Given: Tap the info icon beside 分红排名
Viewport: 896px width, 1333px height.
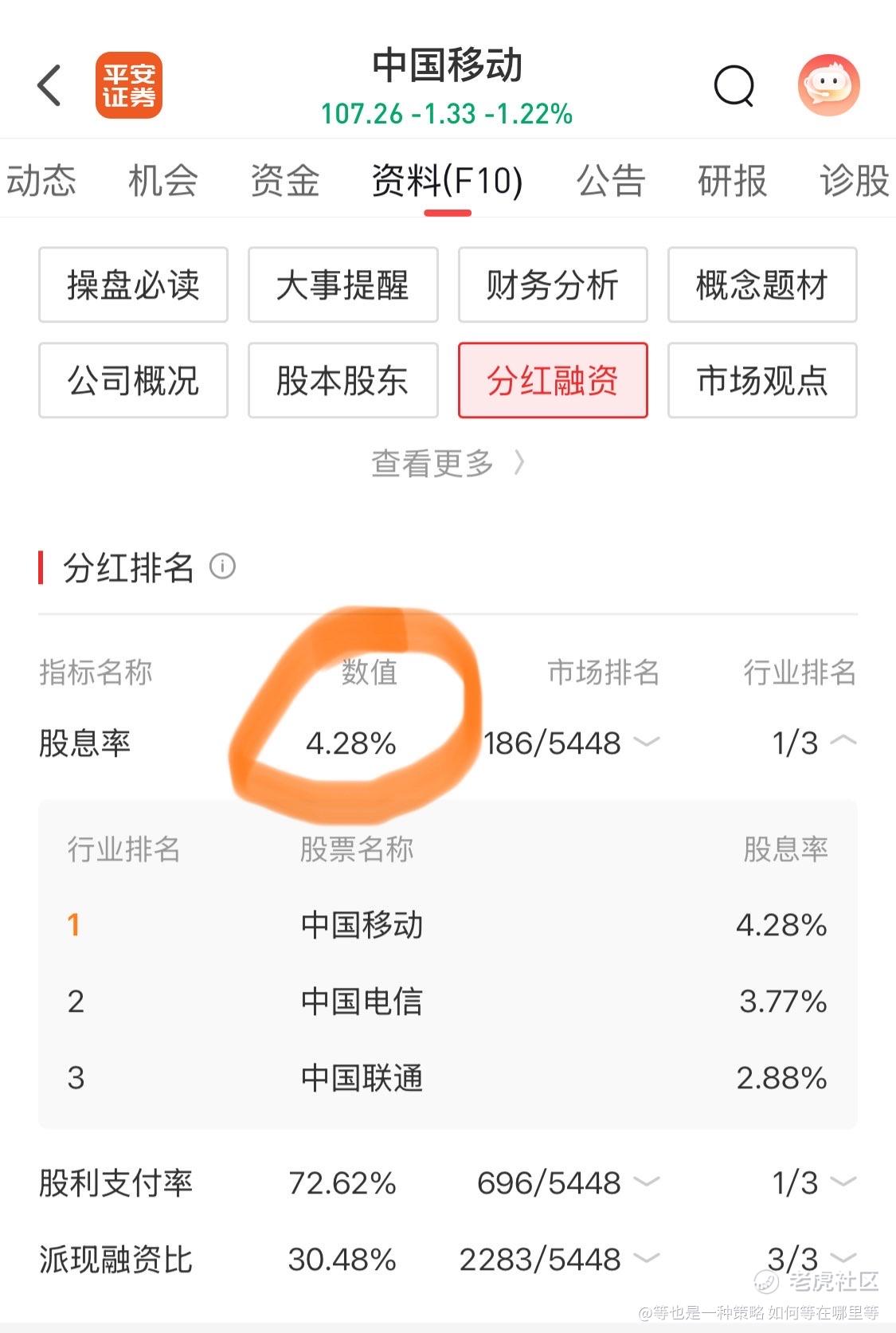Looking at the screenshot, I should pos(222,567).
